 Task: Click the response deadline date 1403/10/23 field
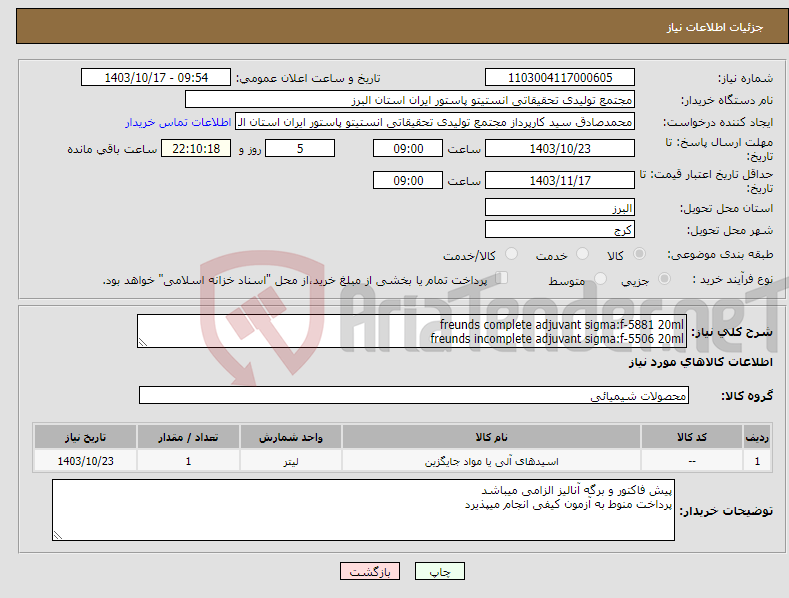coord(560,148)
